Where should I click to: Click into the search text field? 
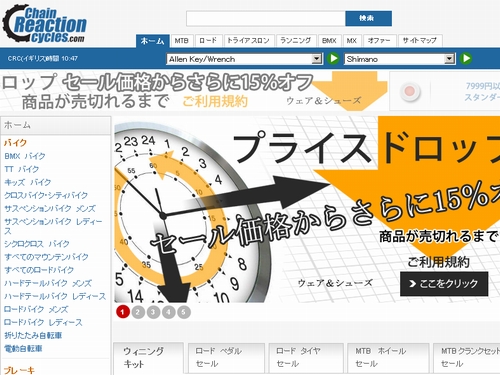266,18
